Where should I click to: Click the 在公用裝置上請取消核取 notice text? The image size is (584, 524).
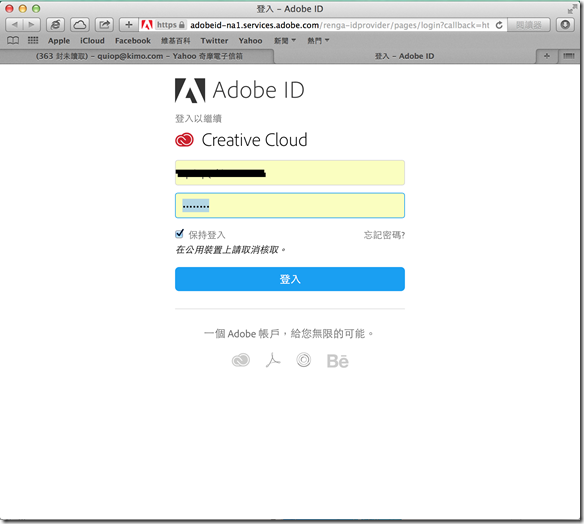(231, 250)
